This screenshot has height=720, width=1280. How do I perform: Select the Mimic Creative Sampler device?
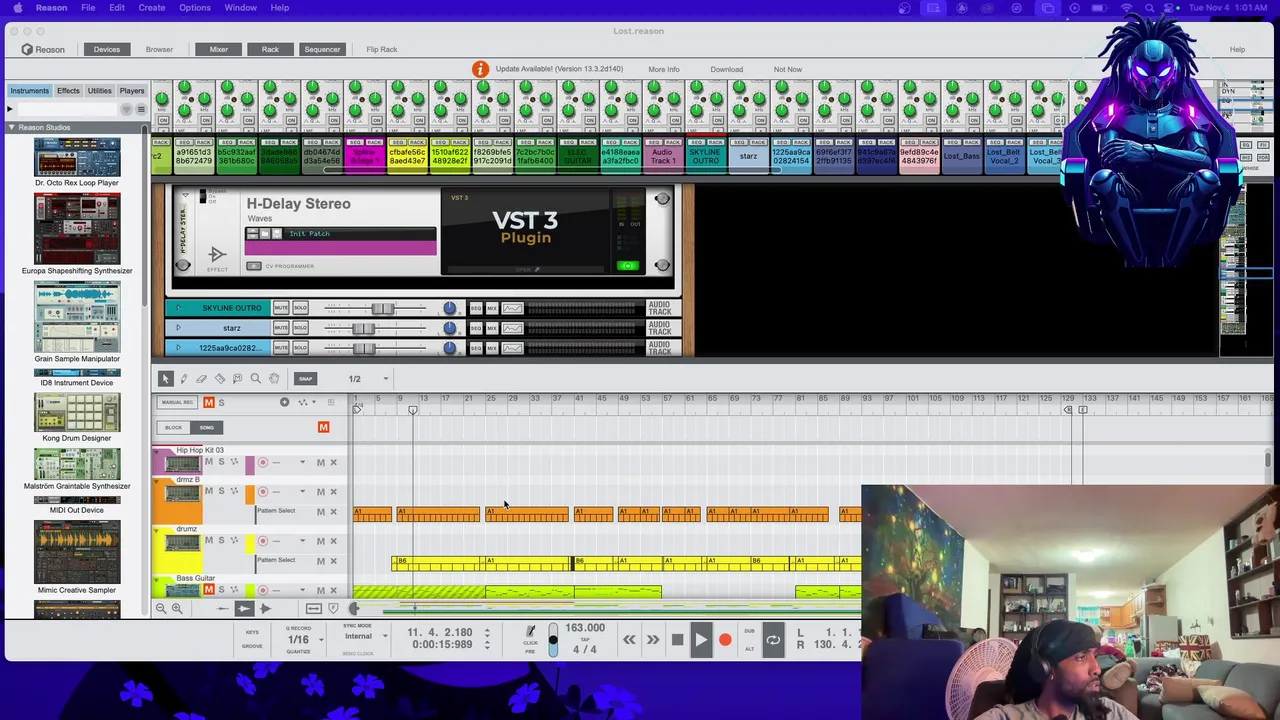click(x=77, y=552)
